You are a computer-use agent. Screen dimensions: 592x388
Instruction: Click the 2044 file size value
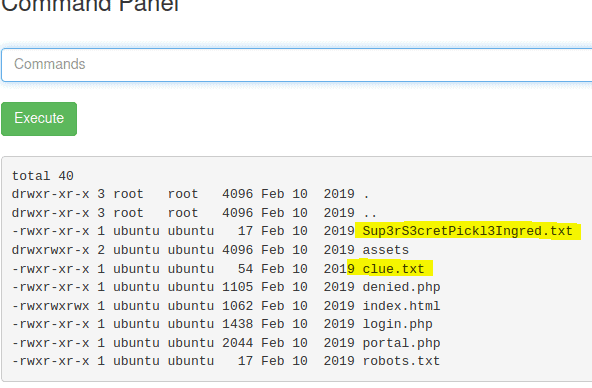click(x=237, y=343)
